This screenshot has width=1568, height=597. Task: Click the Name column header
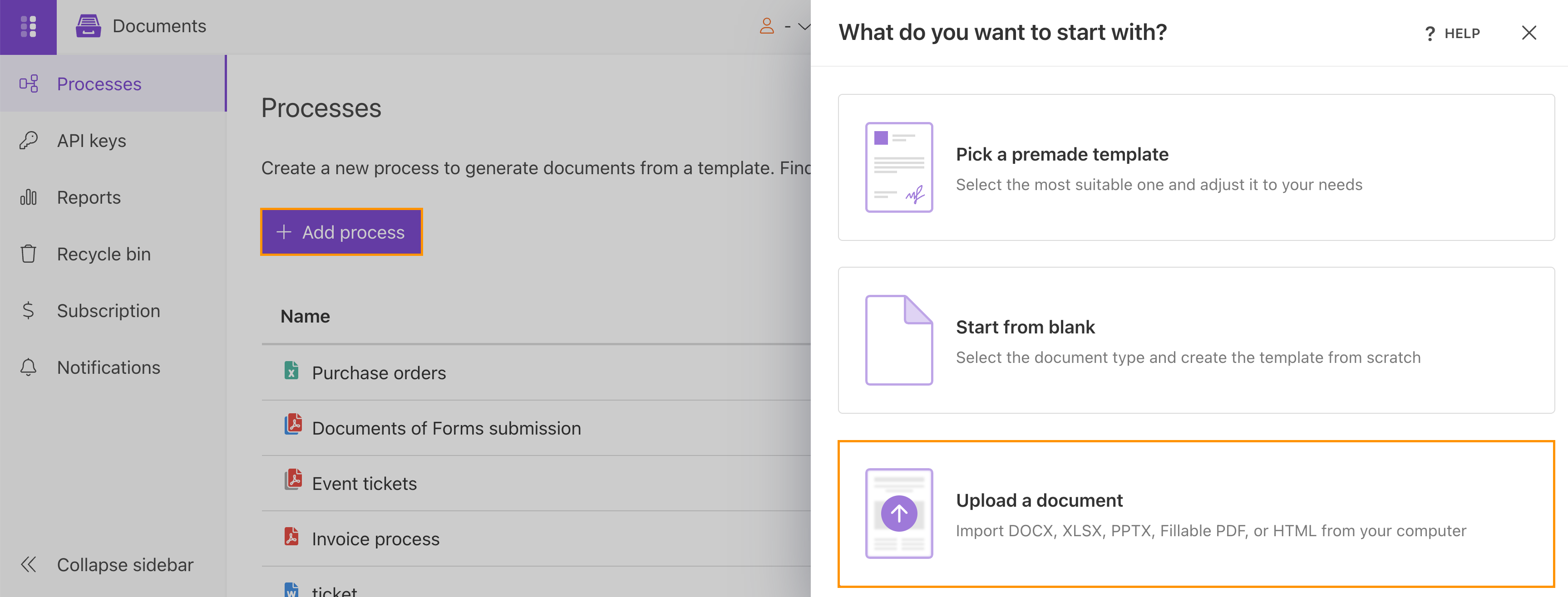305,316
